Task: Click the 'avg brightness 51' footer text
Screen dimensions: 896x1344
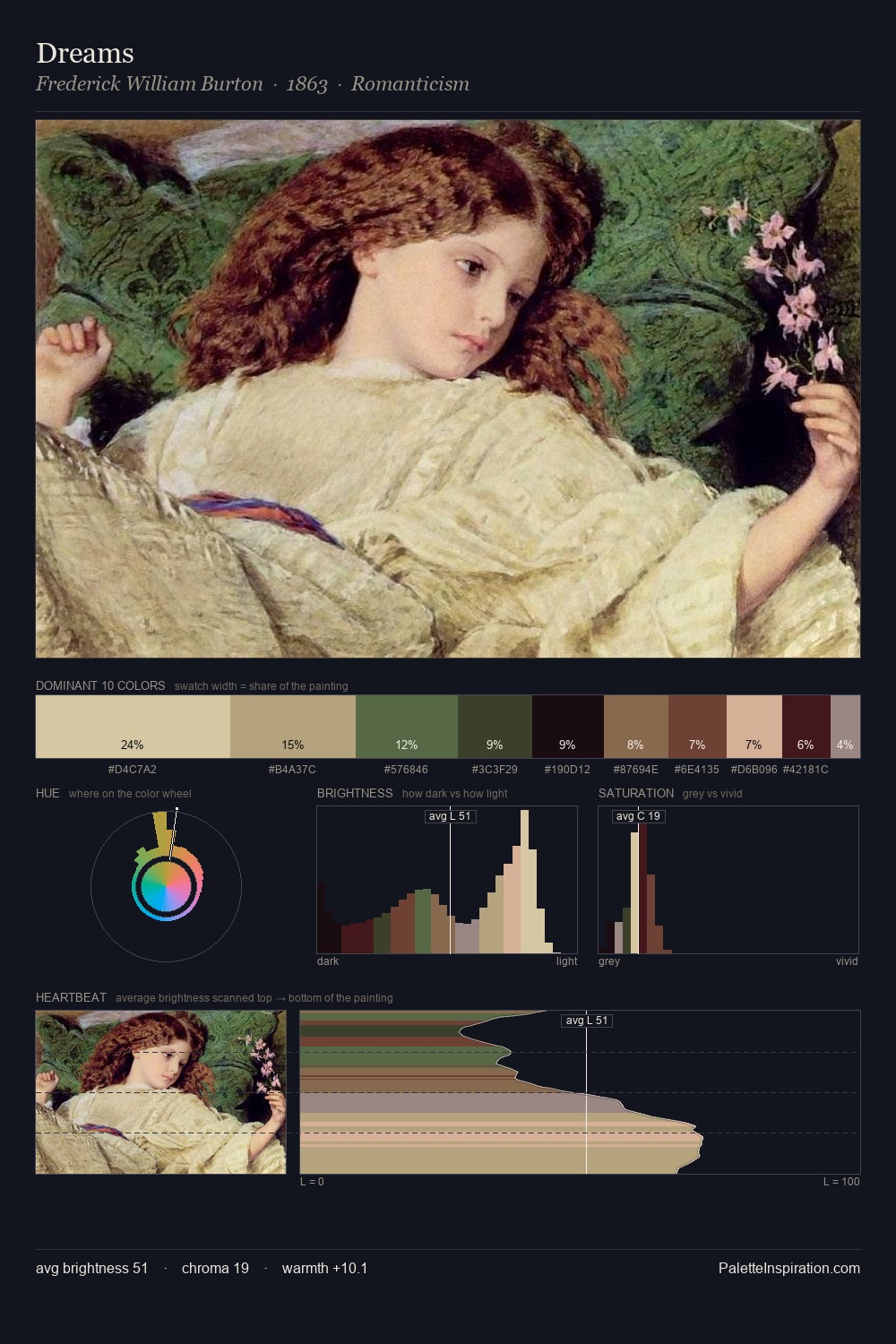Action: 92,1268
